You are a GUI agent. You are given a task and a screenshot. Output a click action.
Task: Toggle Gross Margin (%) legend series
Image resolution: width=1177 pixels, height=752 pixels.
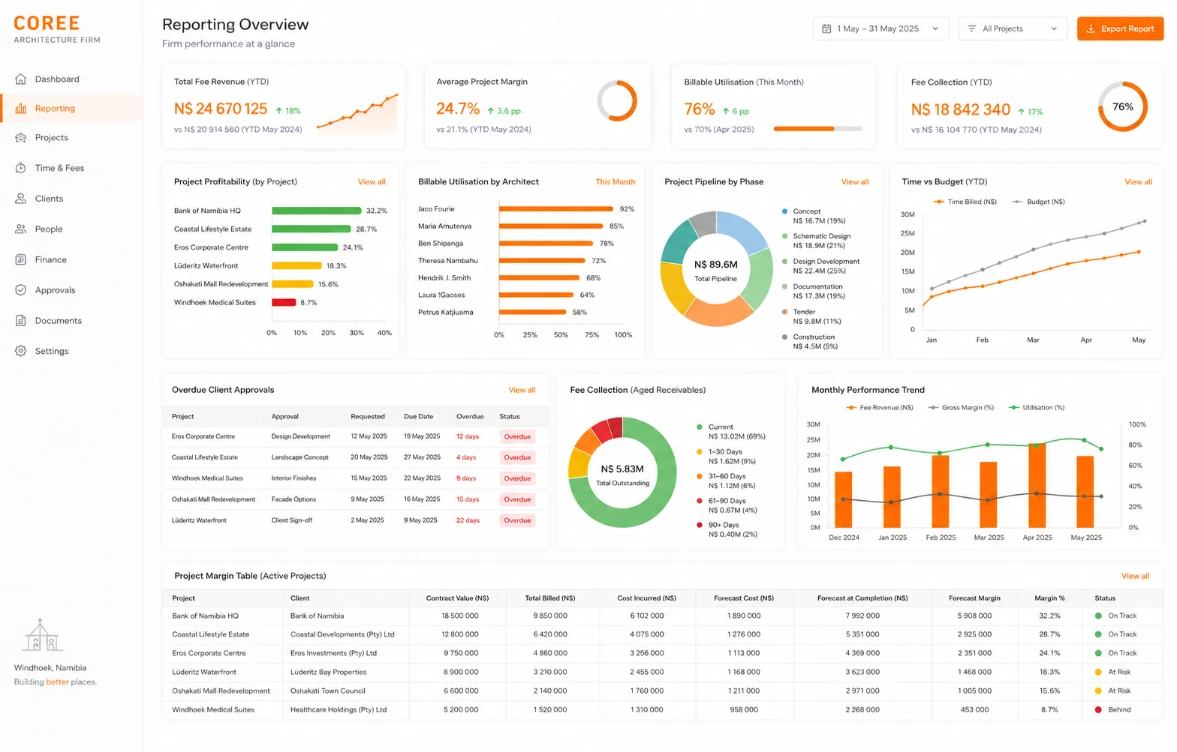(961, 408)
